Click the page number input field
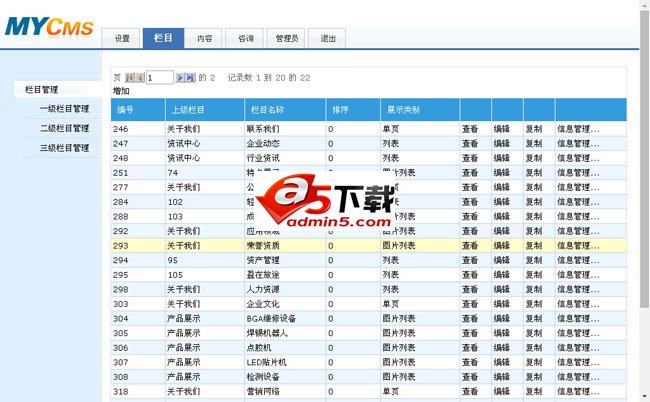The width and height of the screenshot is (650, 402). pos(160,77)
